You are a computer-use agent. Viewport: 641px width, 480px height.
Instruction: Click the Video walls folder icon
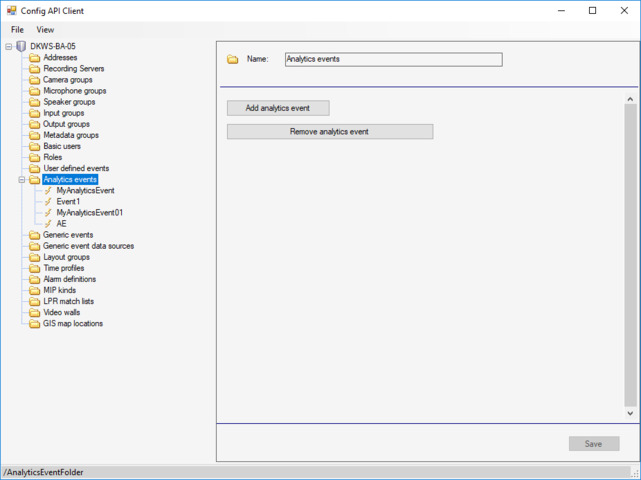click(35, 312)
